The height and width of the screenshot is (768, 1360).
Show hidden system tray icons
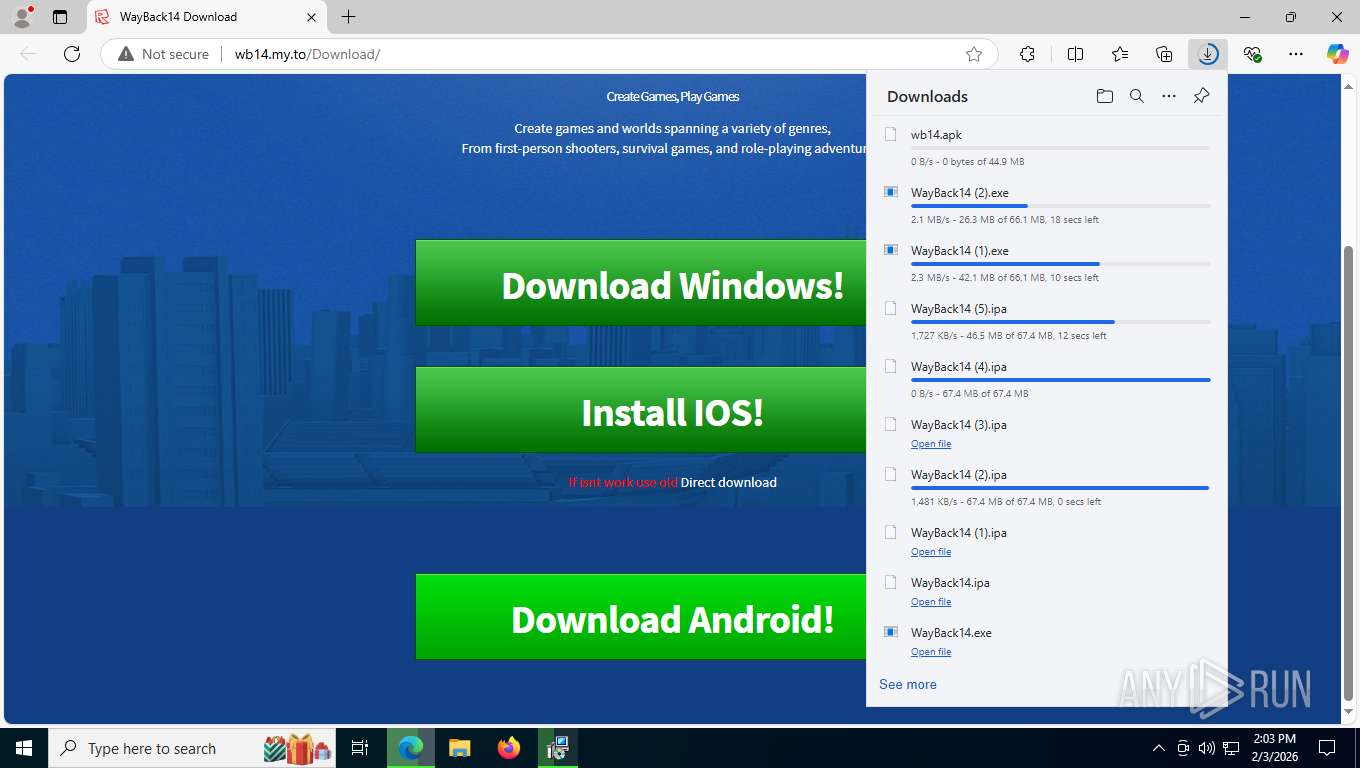click(1159, 748)
